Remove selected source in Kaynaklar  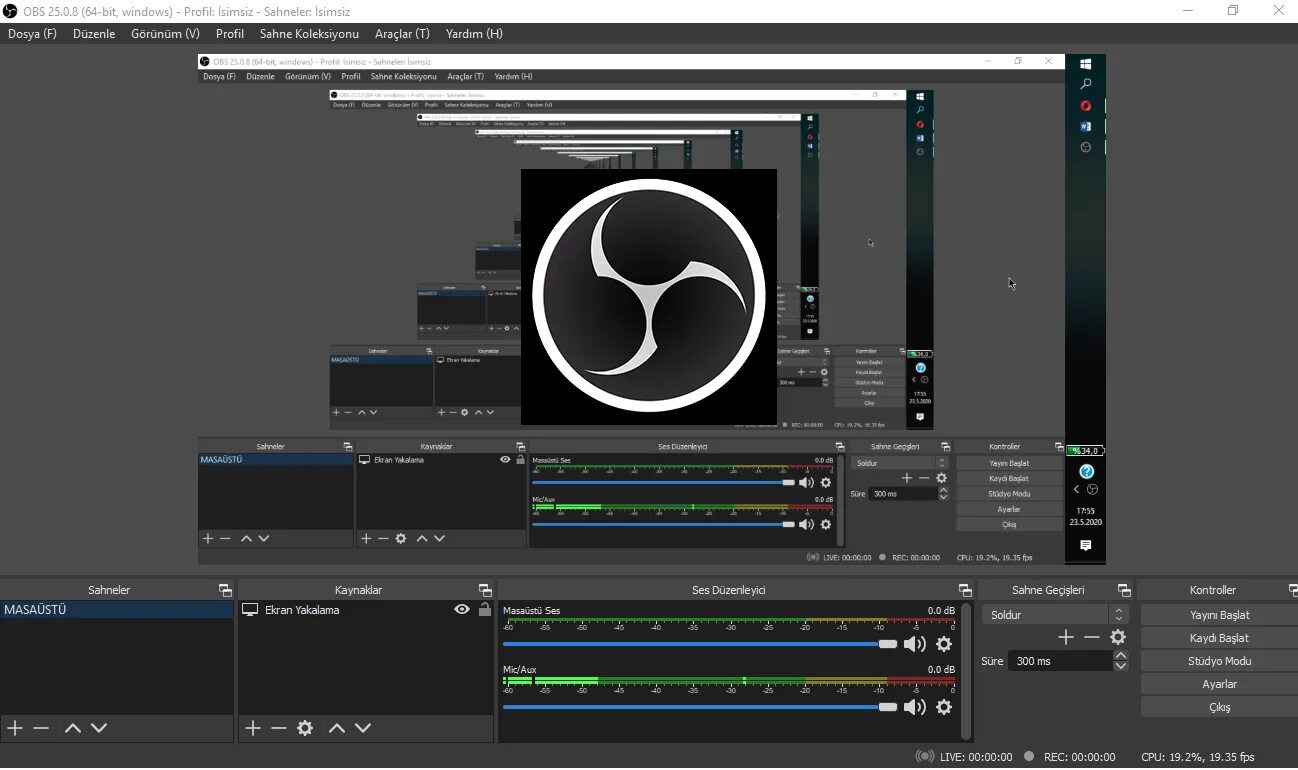coord(279,728)
